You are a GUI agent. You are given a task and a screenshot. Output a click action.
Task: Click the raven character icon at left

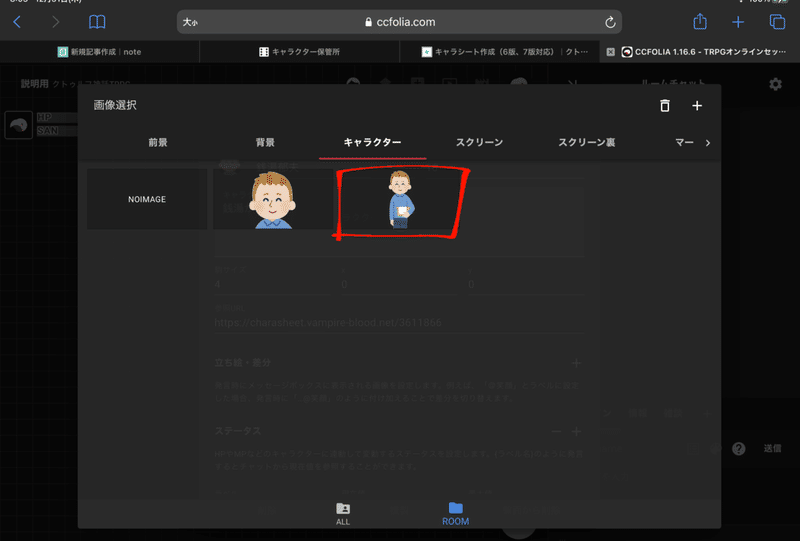[19, 125]
